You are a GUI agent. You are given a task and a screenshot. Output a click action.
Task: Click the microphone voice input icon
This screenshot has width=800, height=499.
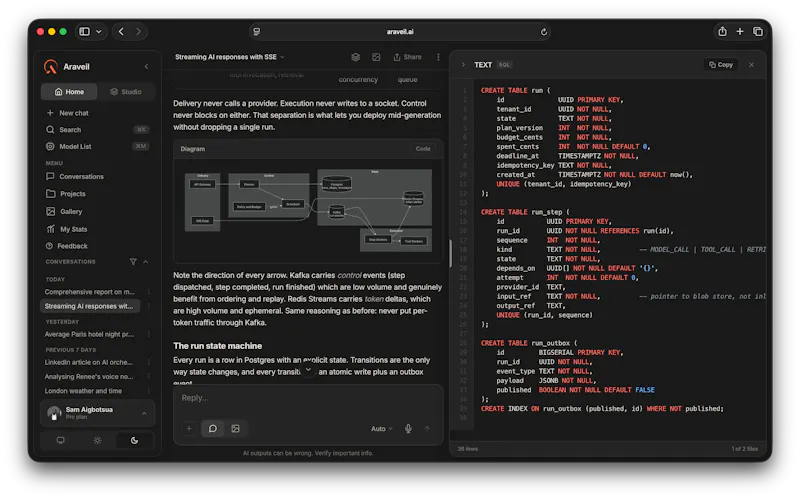pos(408,429)
